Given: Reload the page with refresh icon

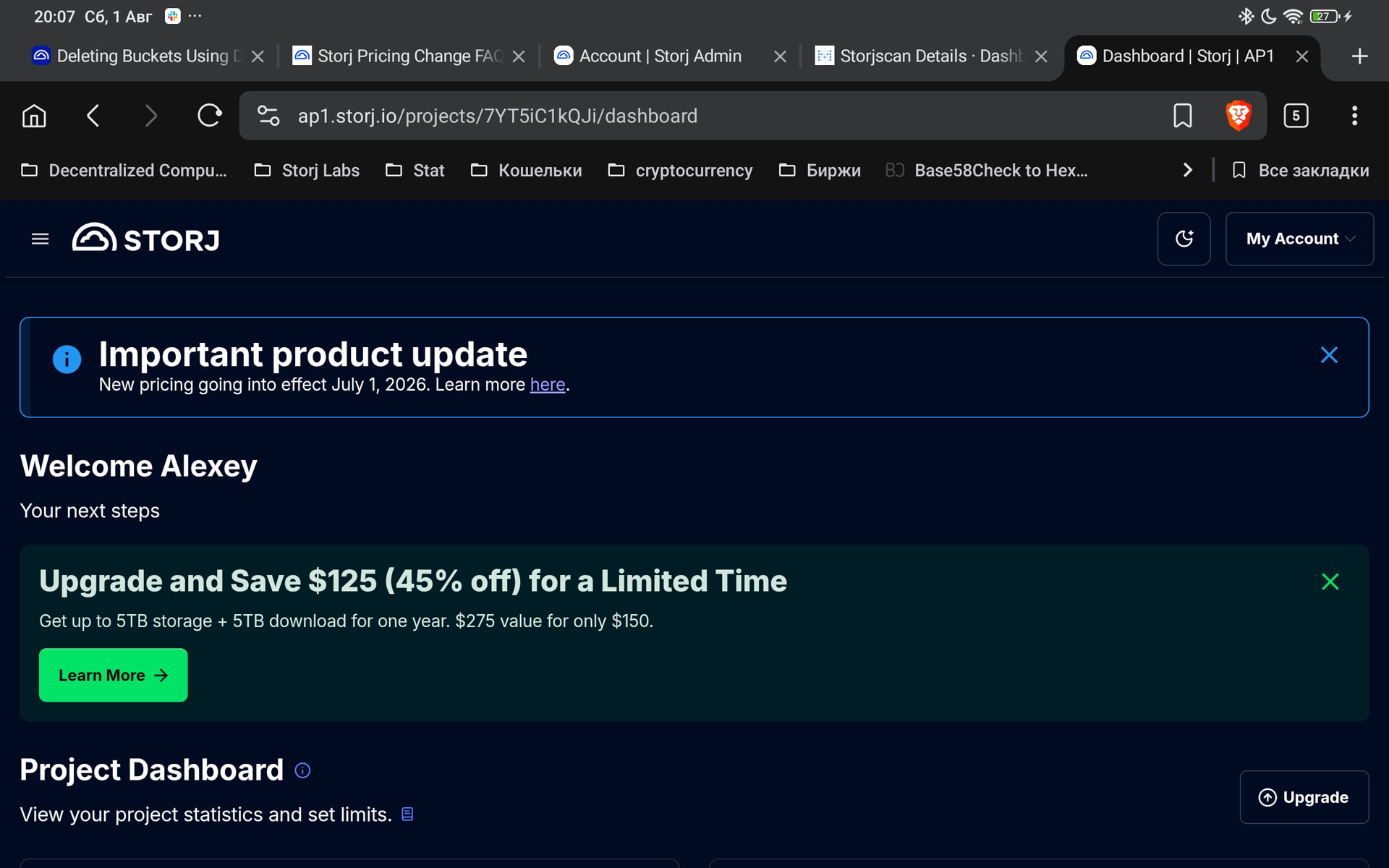Looking at the screenshot, I should click(x=209, y=116).
